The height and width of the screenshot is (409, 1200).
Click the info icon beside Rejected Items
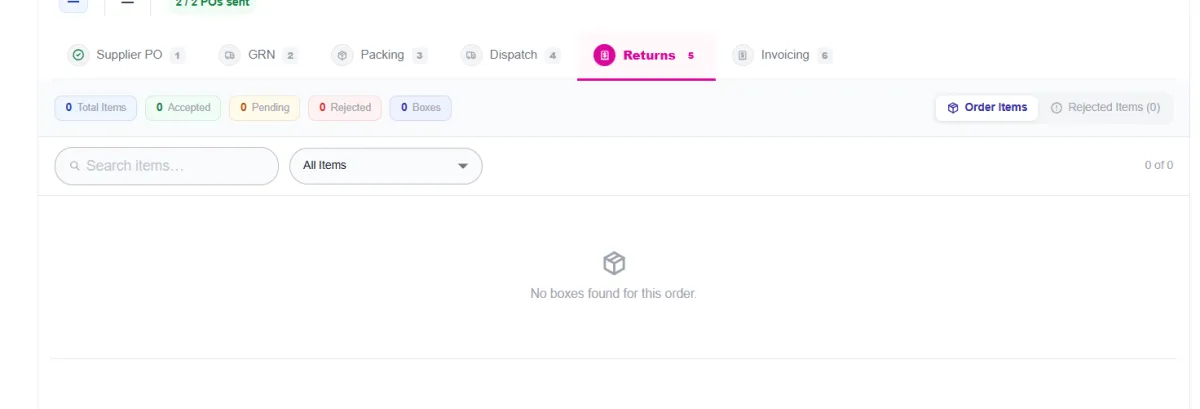[1057, 108]
